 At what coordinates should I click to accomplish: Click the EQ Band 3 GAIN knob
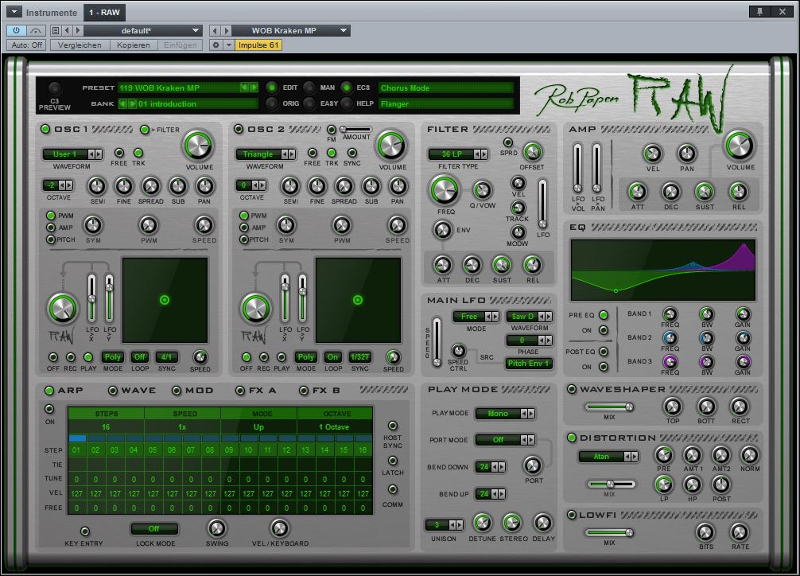pos(742,362)
